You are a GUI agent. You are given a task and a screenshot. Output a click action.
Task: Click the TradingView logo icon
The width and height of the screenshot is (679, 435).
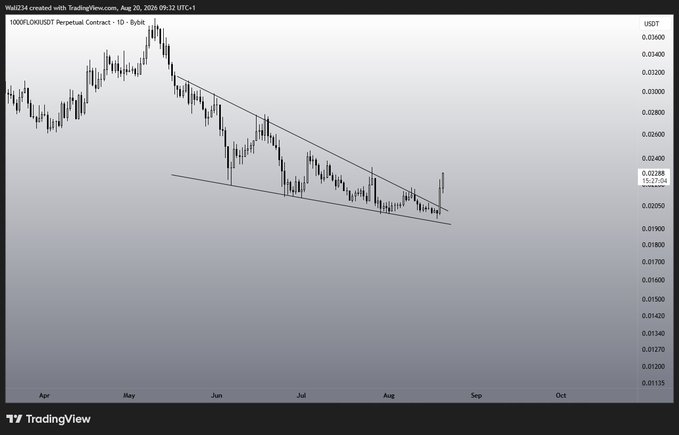14,419
